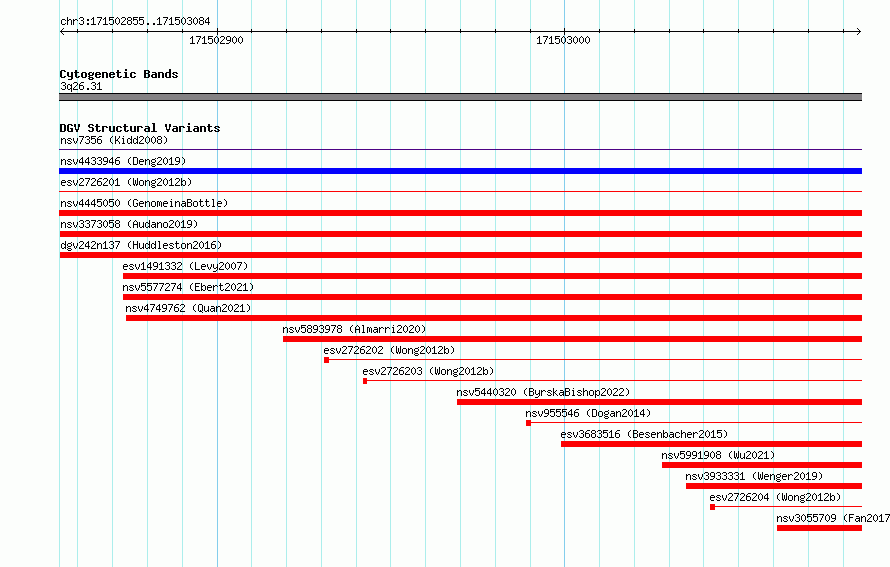Select the blue nsv4433946 (Deng2019) variant bar
Viewport: 890px width, 567px height.
(460, 171)
